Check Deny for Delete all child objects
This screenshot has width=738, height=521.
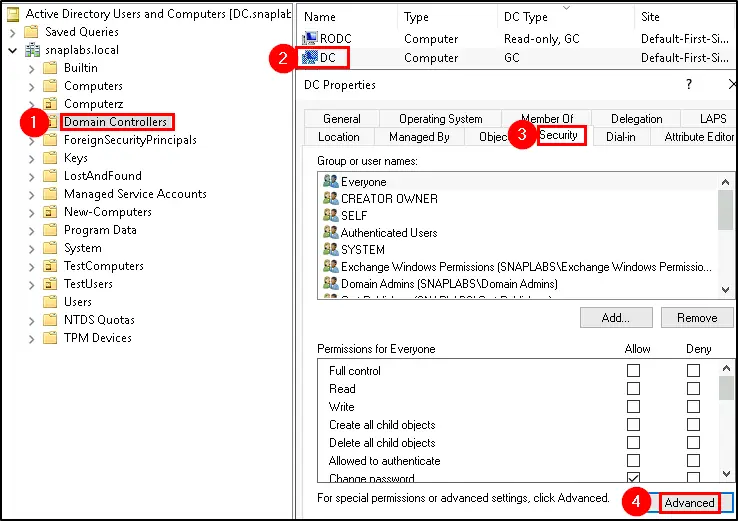(693, 443)
